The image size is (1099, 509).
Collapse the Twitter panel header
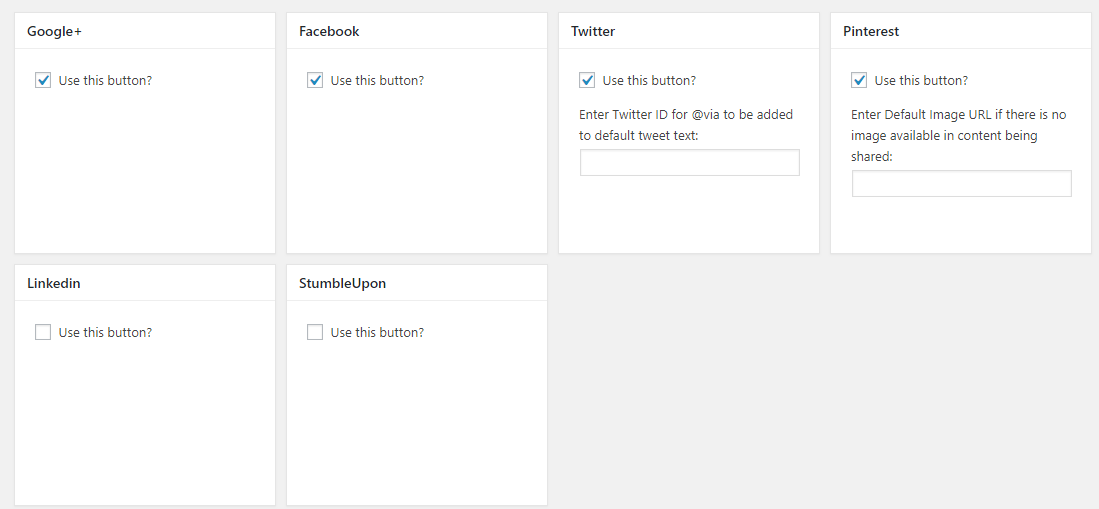pyautogui.click(x=689, y=31)
